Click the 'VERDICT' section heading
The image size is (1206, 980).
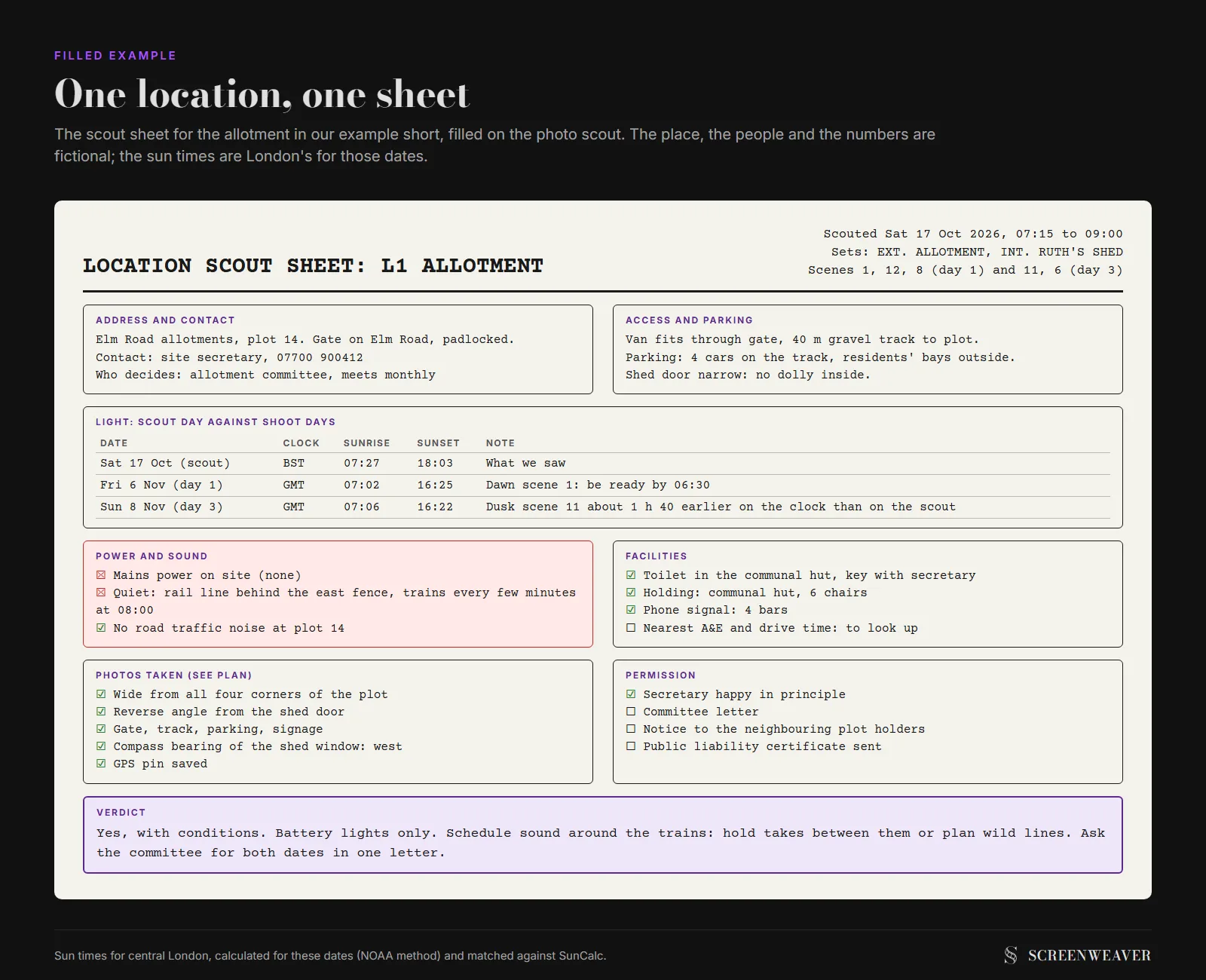(x=121, y=813)
